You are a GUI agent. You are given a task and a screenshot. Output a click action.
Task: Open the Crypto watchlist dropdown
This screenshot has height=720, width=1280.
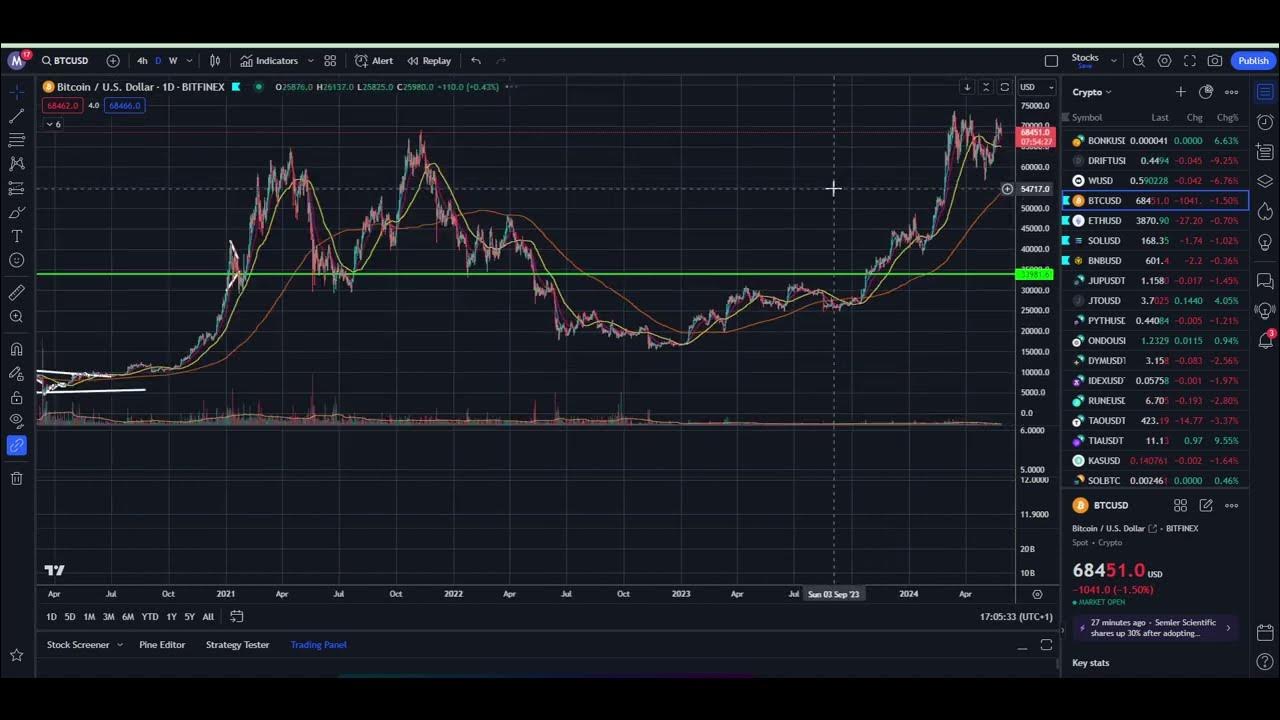pos(1092,92)
